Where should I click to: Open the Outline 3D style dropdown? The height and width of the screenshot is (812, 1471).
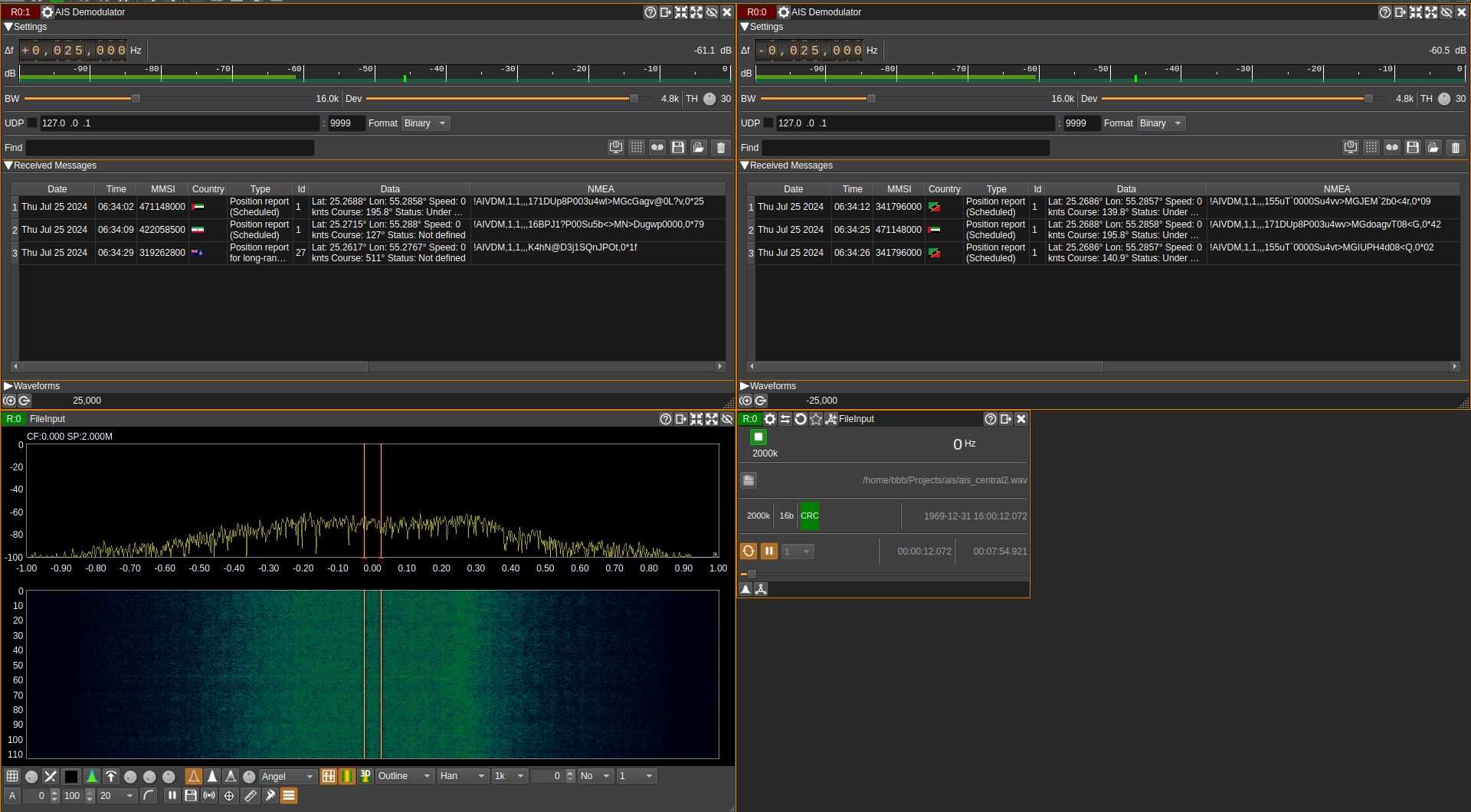[x=405, y=776]
